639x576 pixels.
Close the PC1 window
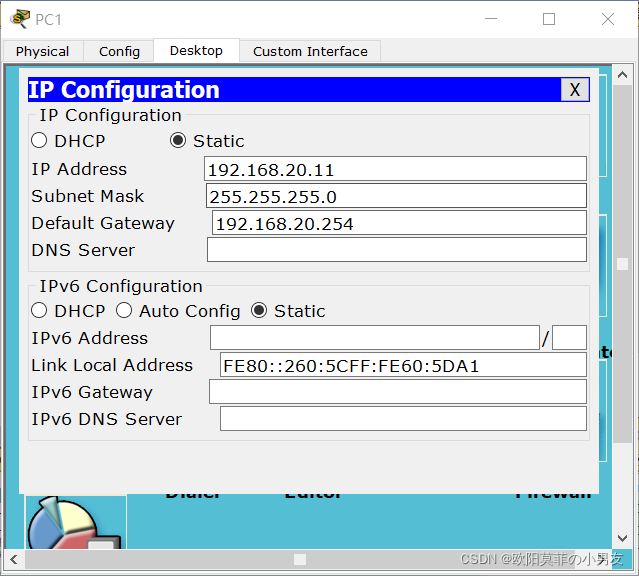(608, 19)
